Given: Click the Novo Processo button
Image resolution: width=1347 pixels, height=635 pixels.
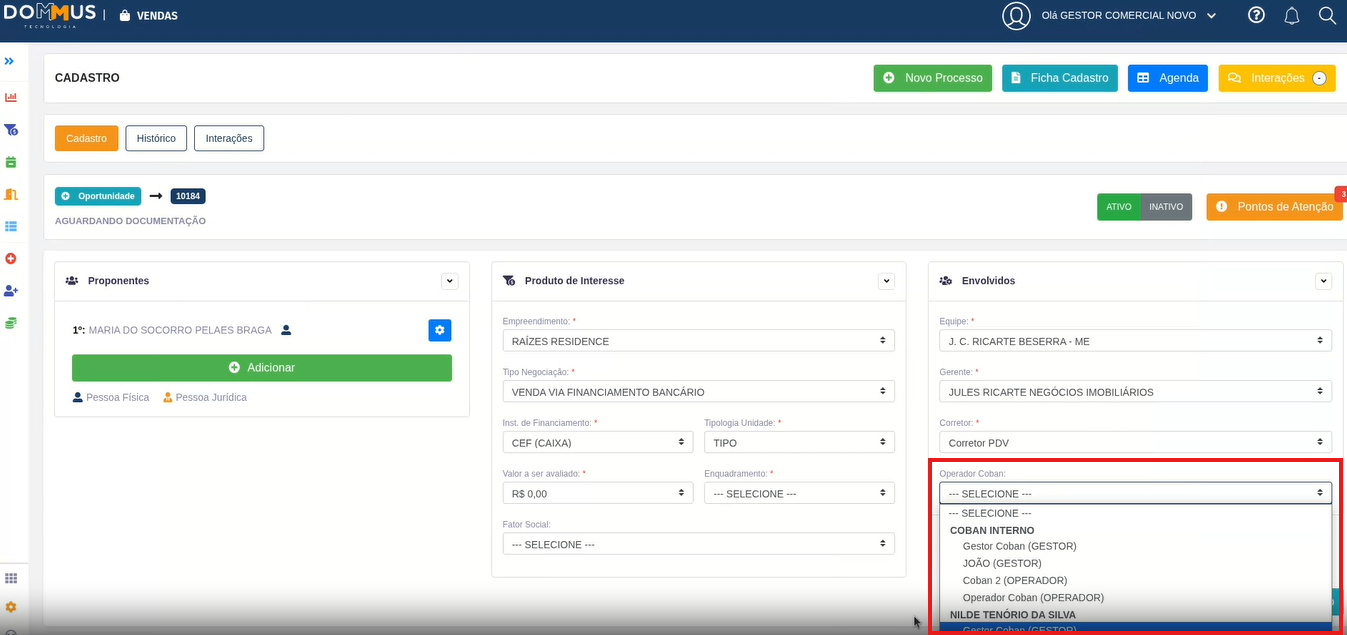Looking at the screenshot, I should (x=932, y=78).
